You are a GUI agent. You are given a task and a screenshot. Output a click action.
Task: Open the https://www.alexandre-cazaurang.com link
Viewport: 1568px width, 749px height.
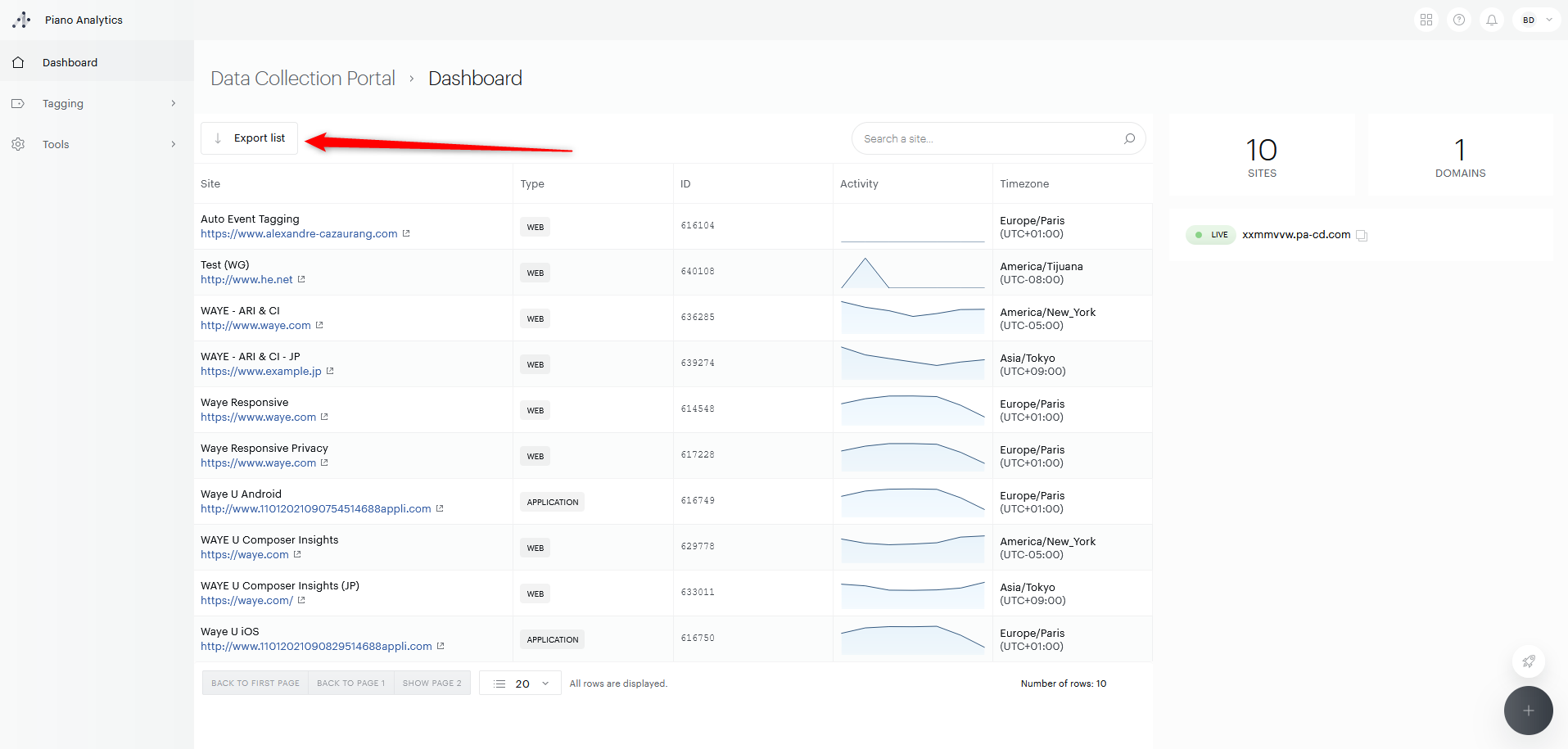[299, 234]
